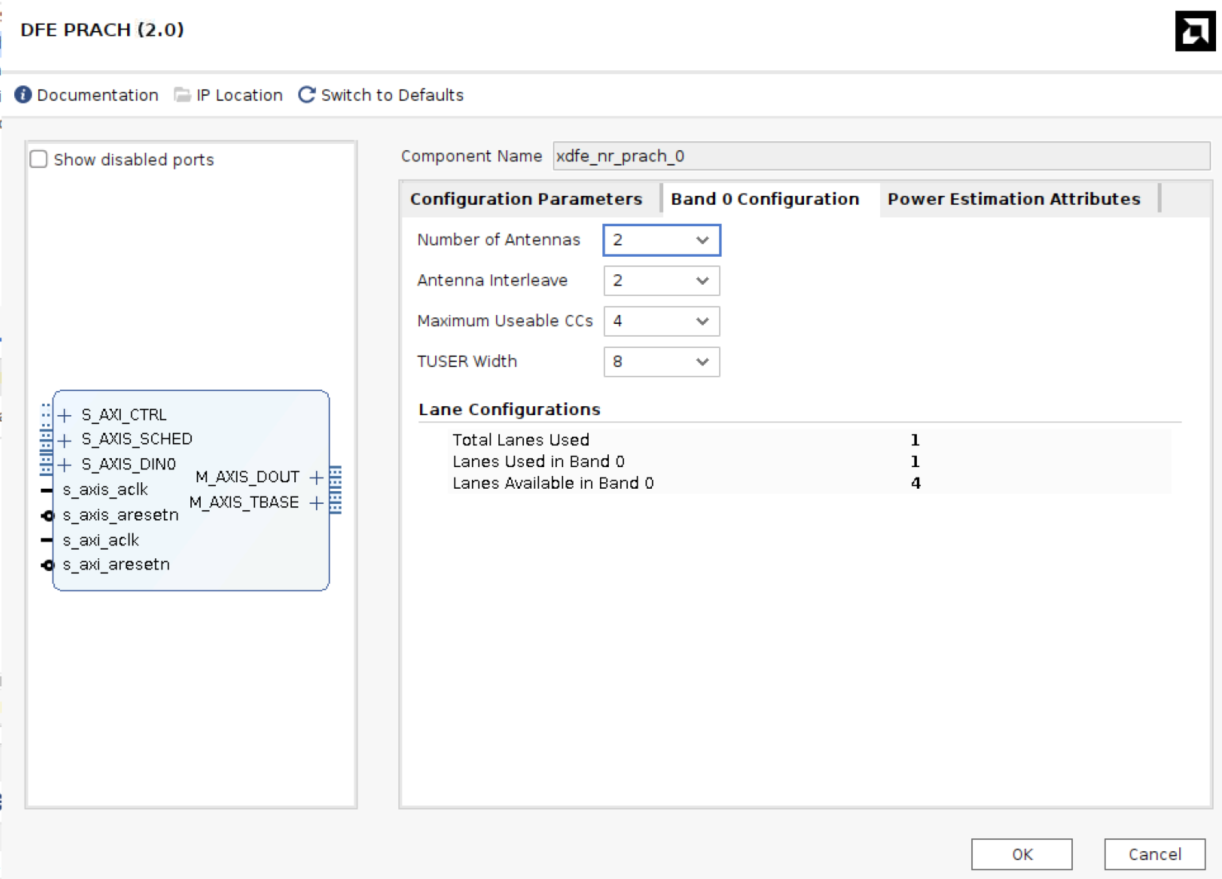This screenshot has height=879, width=1222.
Task: Enable Show disabled ports checkbox
Action: pos(39,159)
